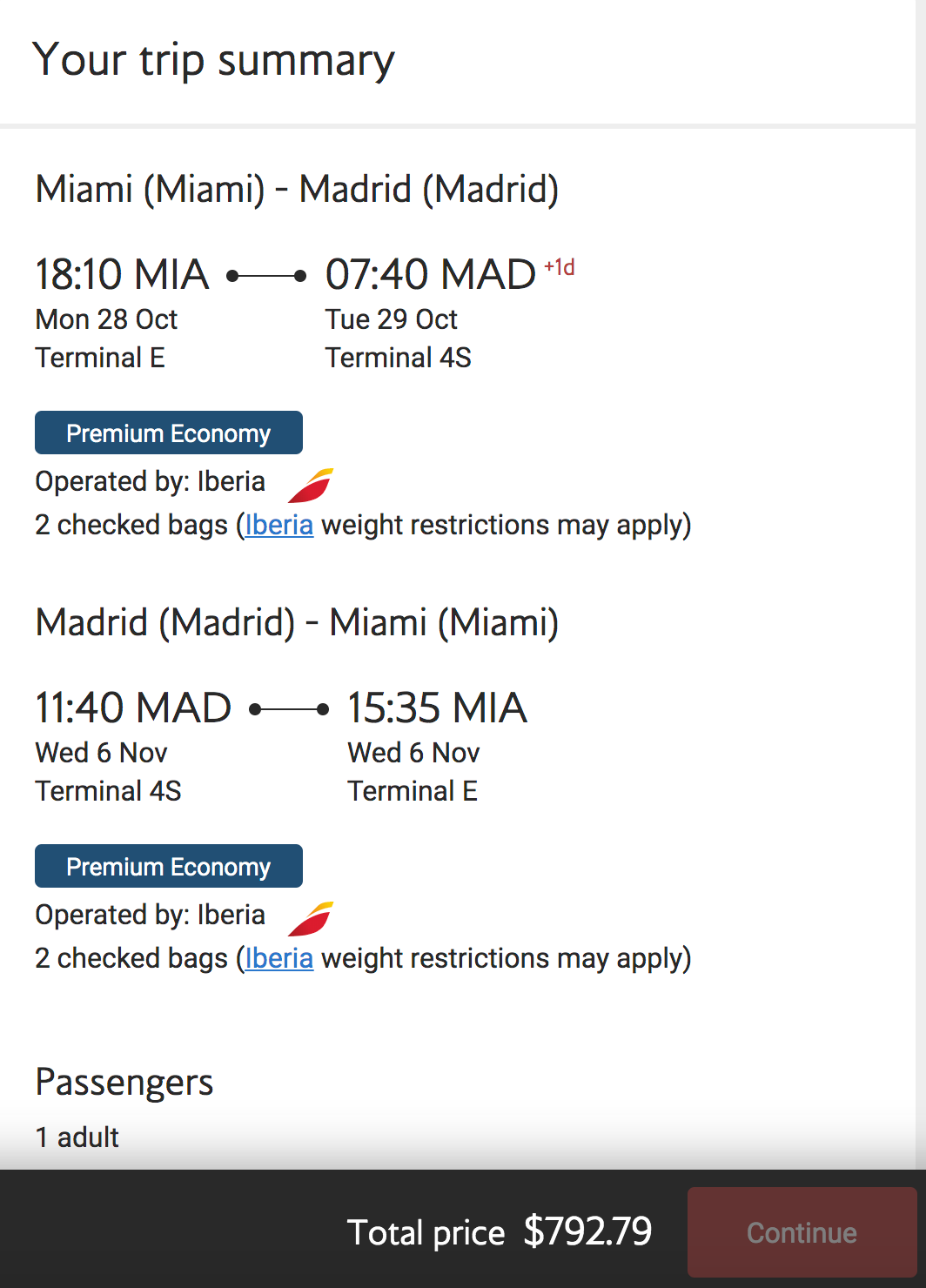Click the return route arrow MAD to MIA

[x=289, y=709]
